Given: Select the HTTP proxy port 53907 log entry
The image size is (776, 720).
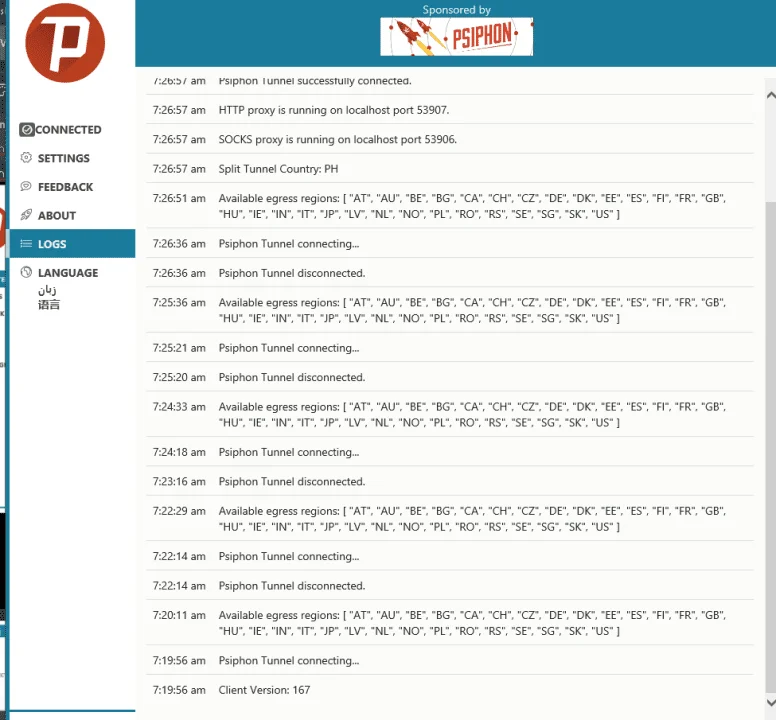Looking at the screenshot, I should click(x=449, y=110).
